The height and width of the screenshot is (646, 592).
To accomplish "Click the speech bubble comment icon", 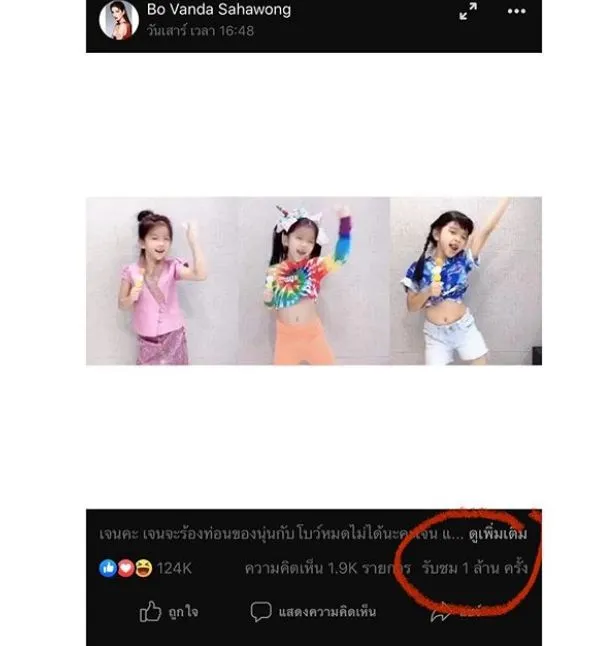I will coord(261,611).
